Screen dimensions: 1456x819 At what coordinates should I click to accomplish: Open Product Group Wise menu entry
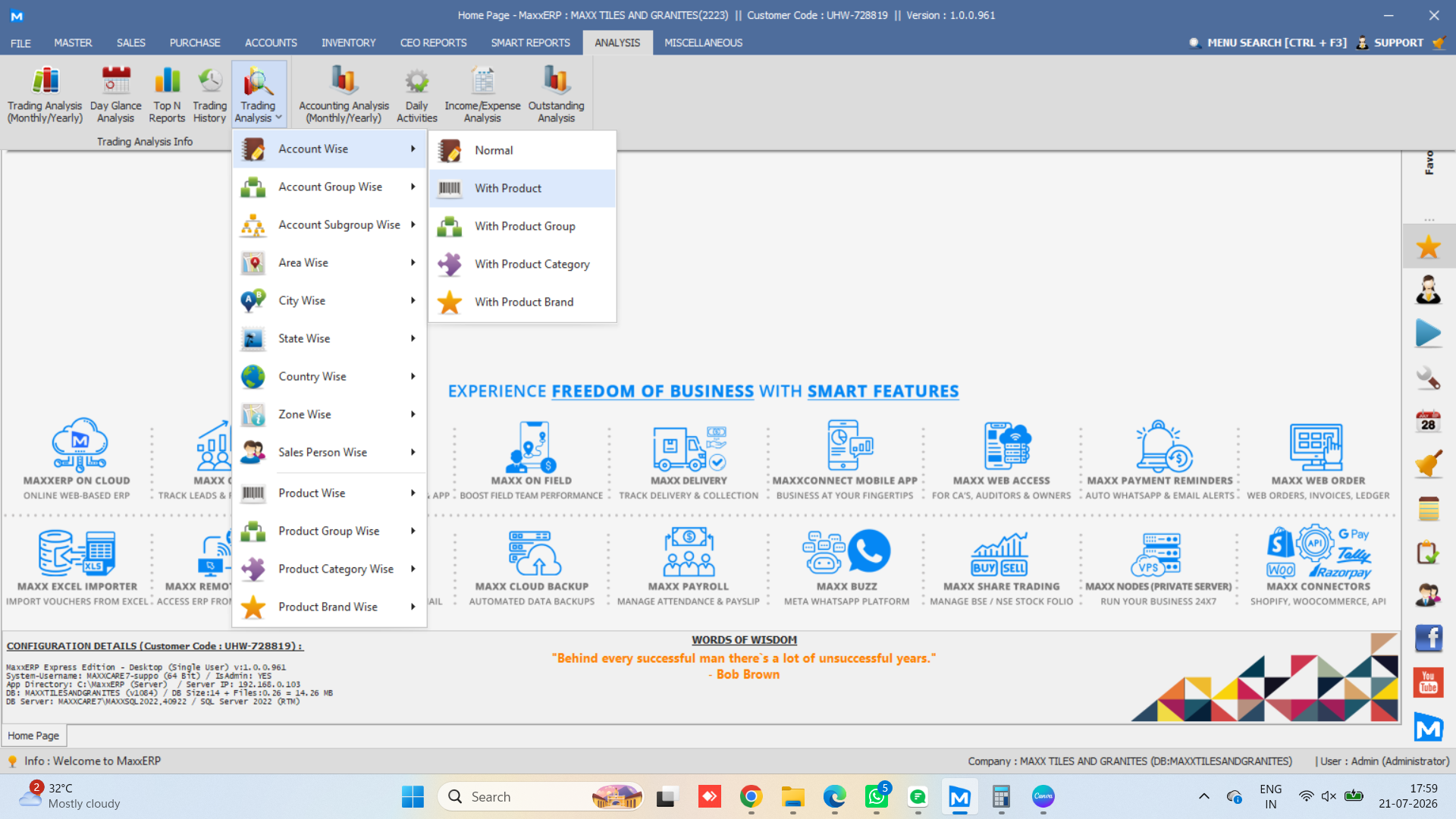pos(329,532)
